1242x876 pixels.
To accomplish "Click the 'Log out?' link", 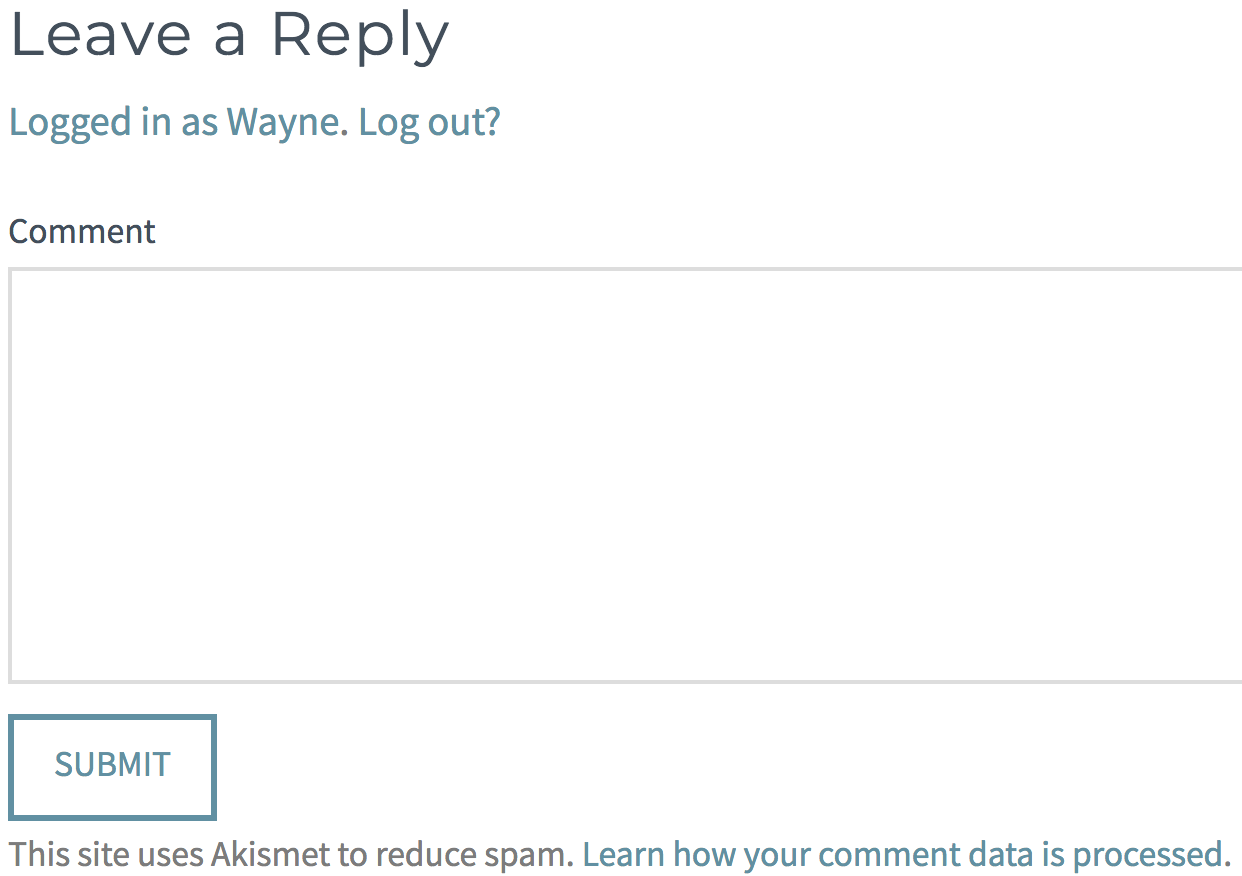I will coord(429,122).
